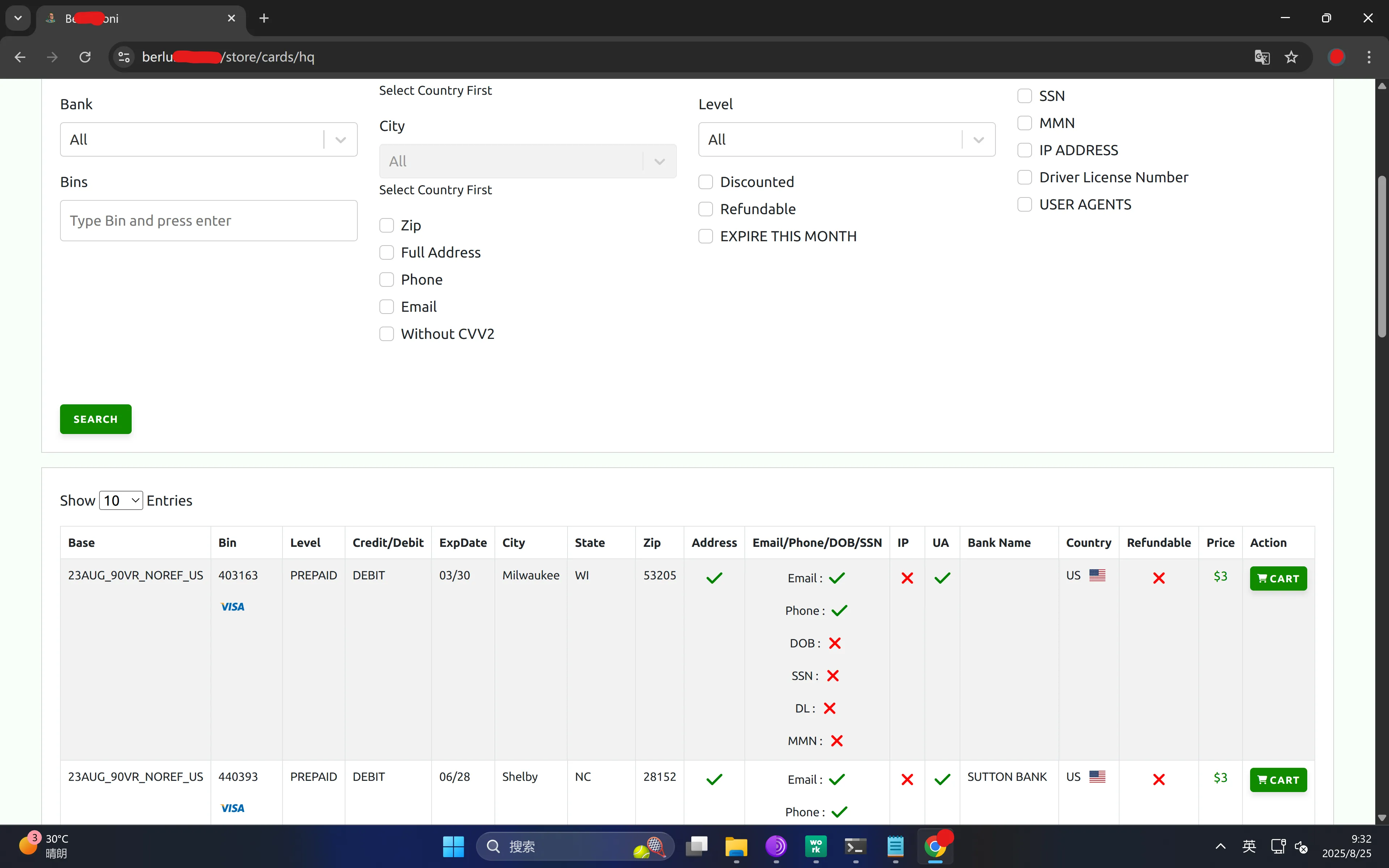Click the scrollbar down arrow
Image resolution: width=1389 pixels, height=868 pixels.
tap(1382, 817)
